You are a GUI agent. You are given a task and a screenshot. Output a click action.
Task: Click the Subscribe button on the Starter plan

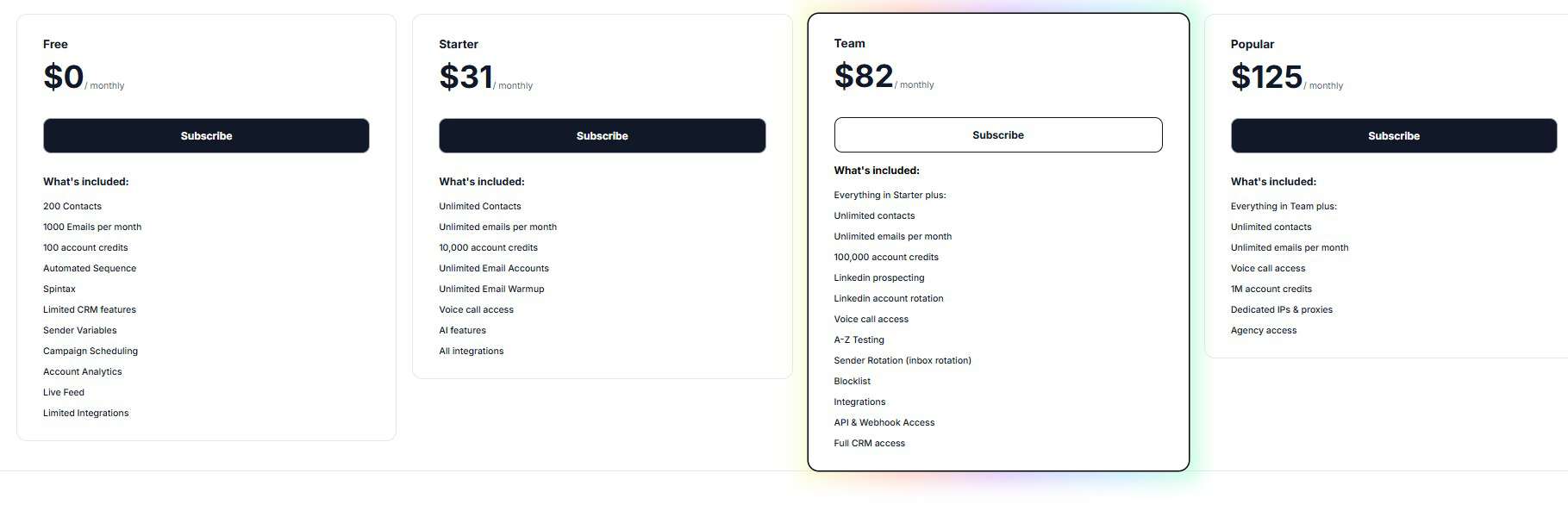[602, 135]
